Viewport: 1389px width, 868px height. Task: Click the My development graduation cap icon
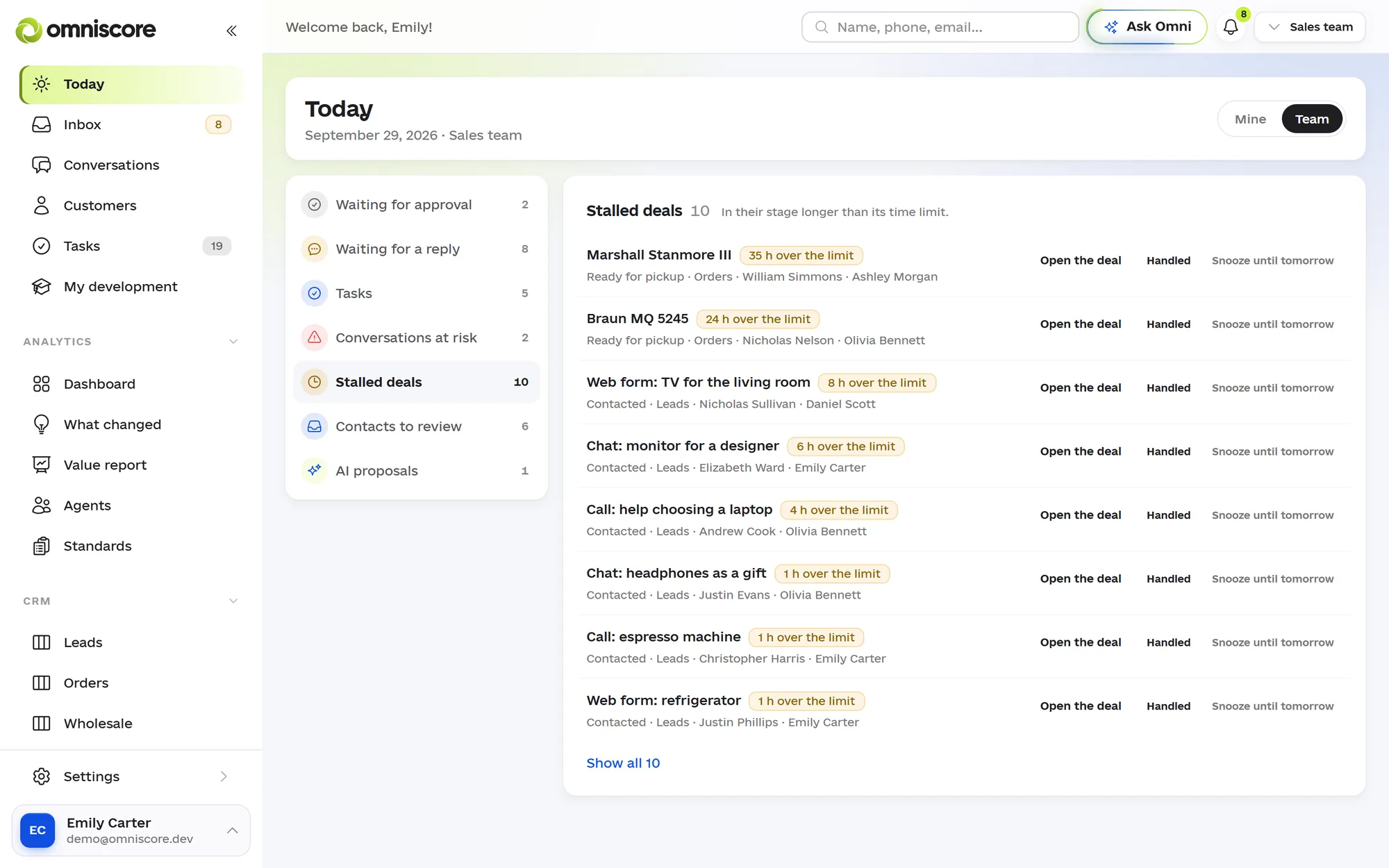42,286
